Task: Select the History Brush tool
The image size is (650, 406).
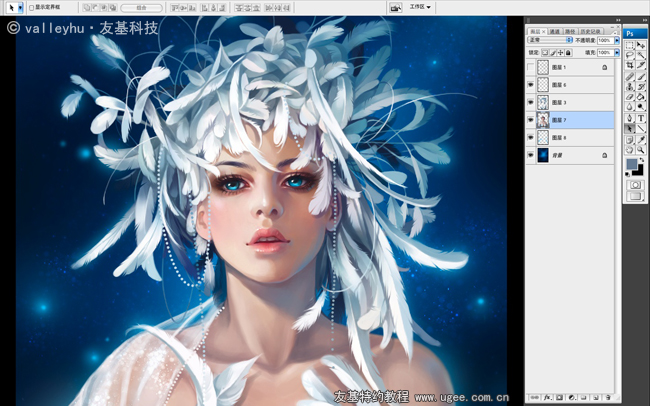Action: coord(641,87)
